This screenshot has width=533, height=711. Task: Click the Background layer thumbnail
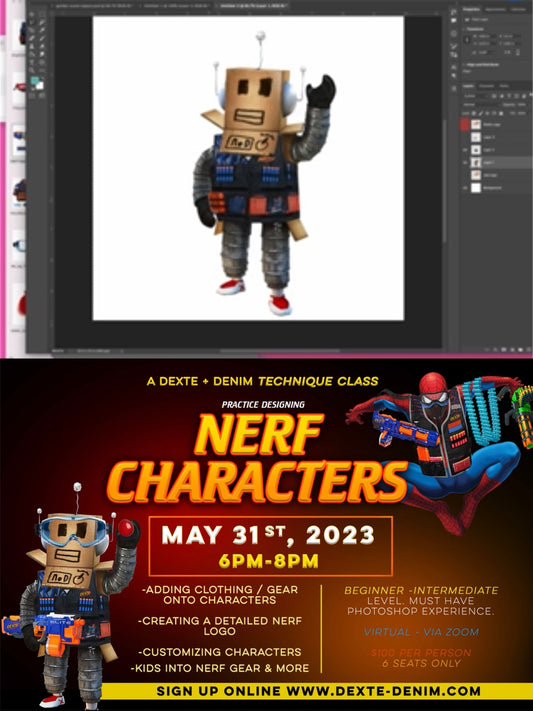pos(476,188)
